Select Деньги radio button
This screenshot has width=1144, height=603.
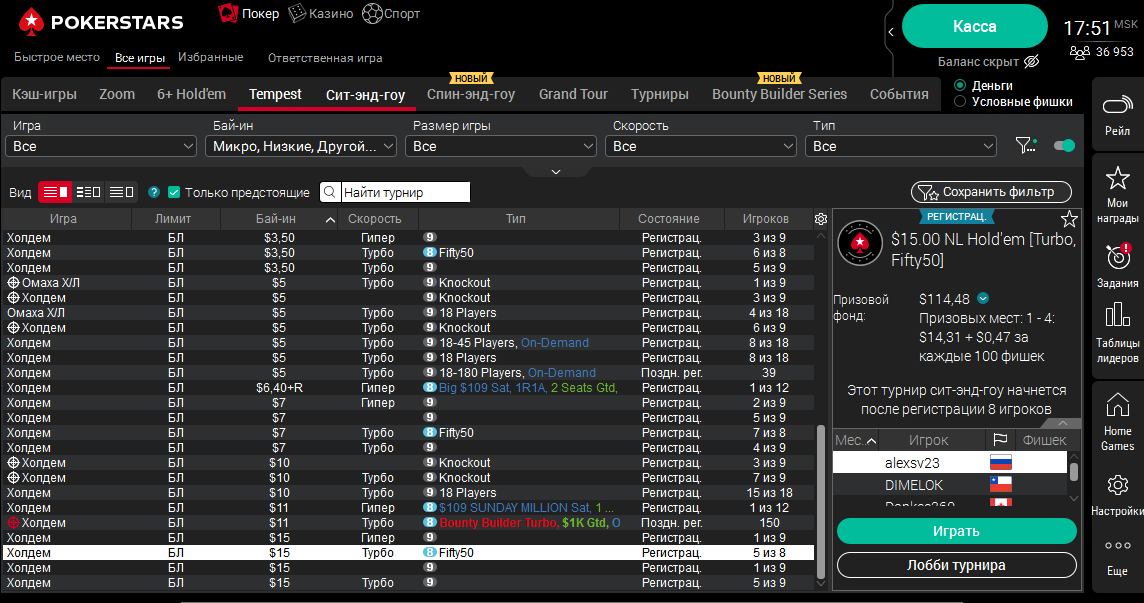tap(960, 85)
